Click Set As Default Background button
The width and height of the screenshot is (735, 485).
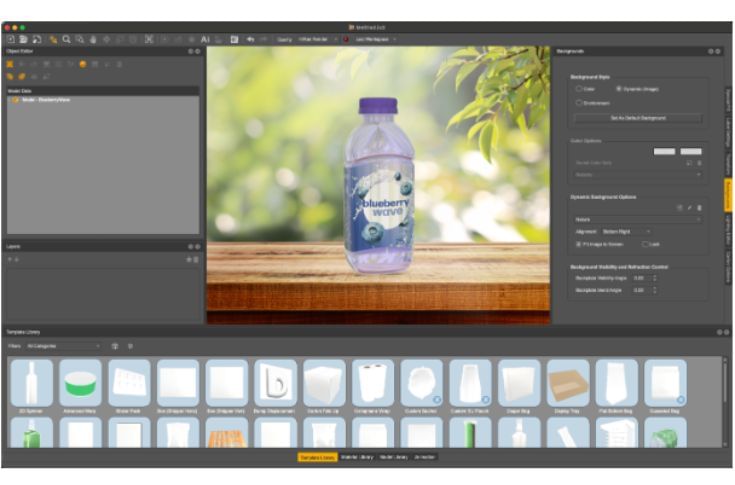pos(637,118)
